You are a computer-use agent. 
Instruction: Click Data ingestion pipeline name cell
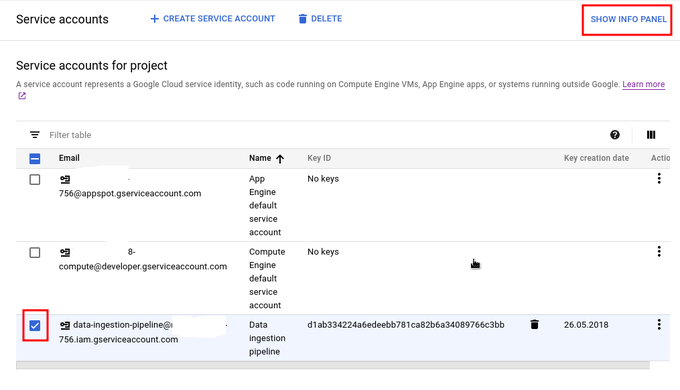pos(267,338)
